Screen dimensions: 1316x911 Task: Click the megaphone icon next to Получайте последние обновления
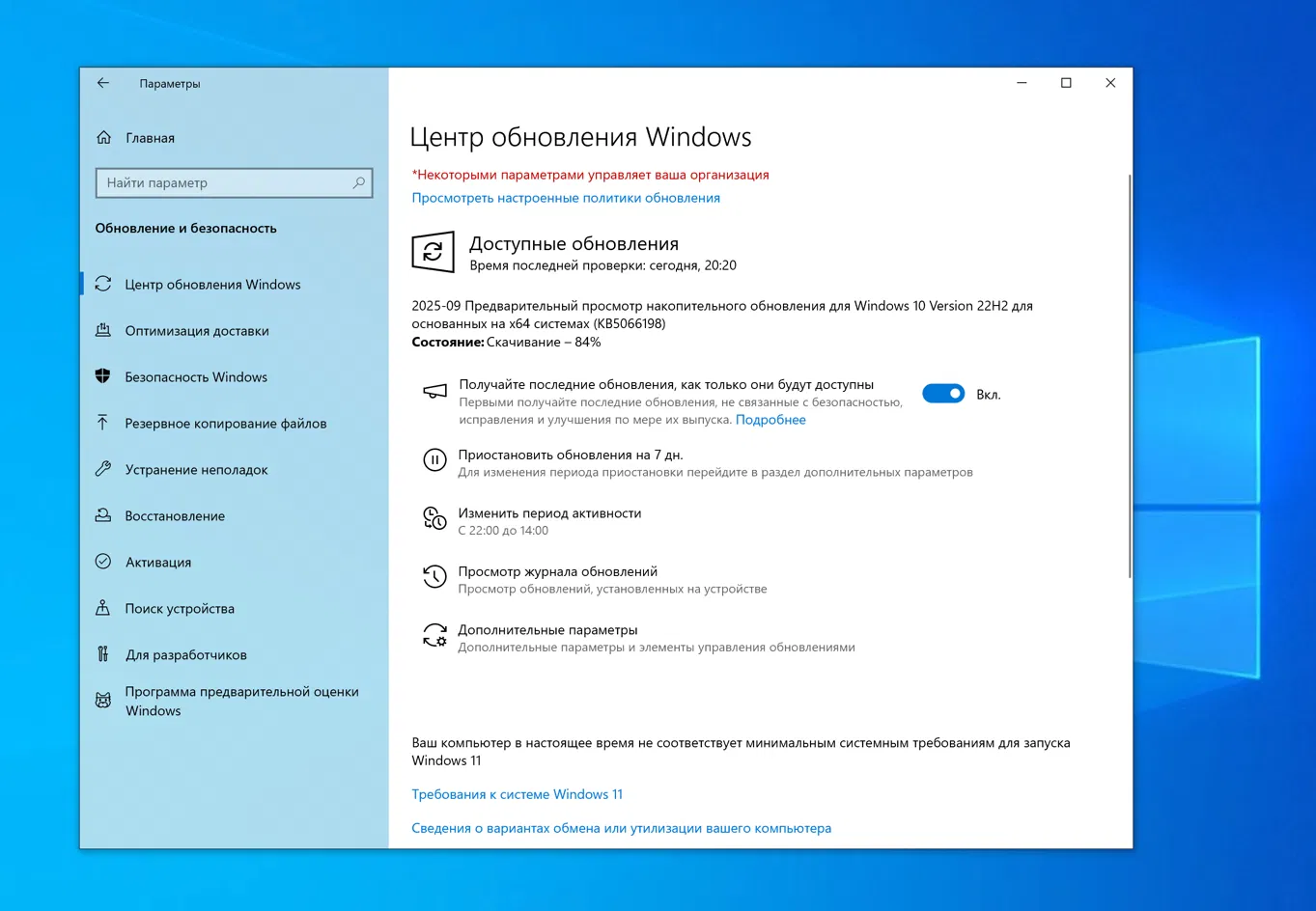coord(434,391)
